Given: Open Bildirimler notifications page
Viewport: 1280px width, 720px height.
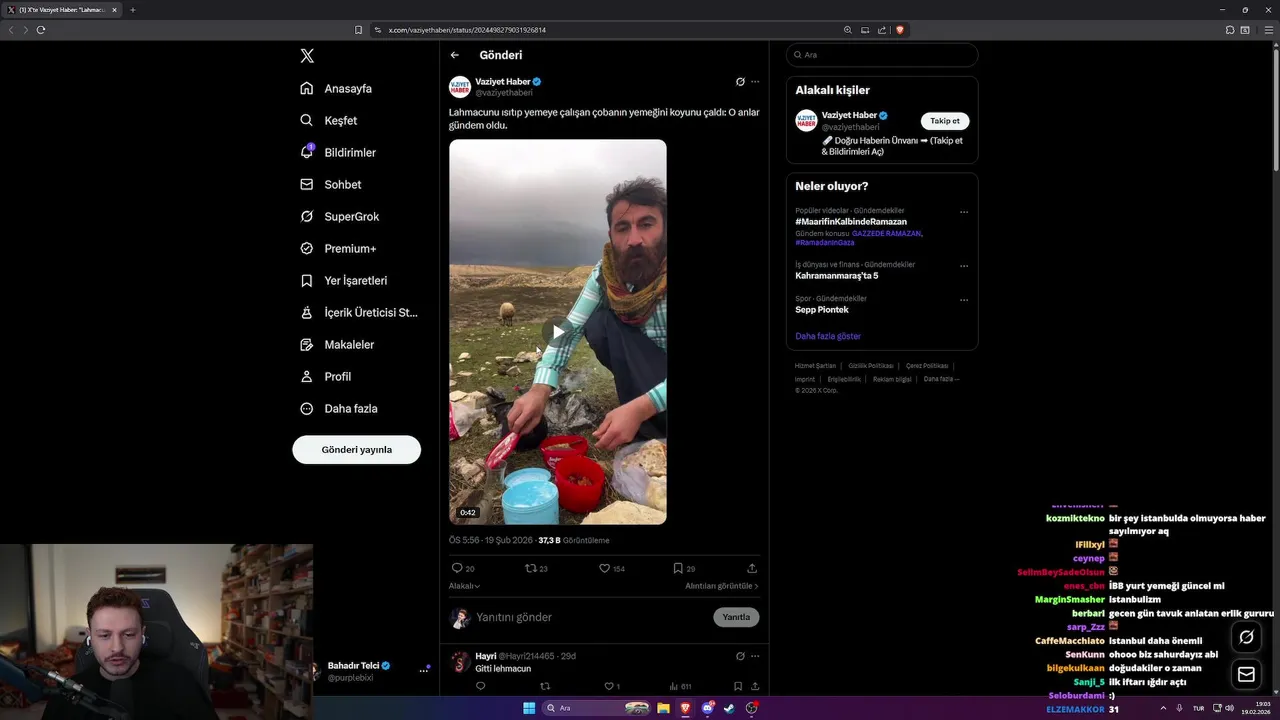Looking at the screenshot, I should pos(338,152).
